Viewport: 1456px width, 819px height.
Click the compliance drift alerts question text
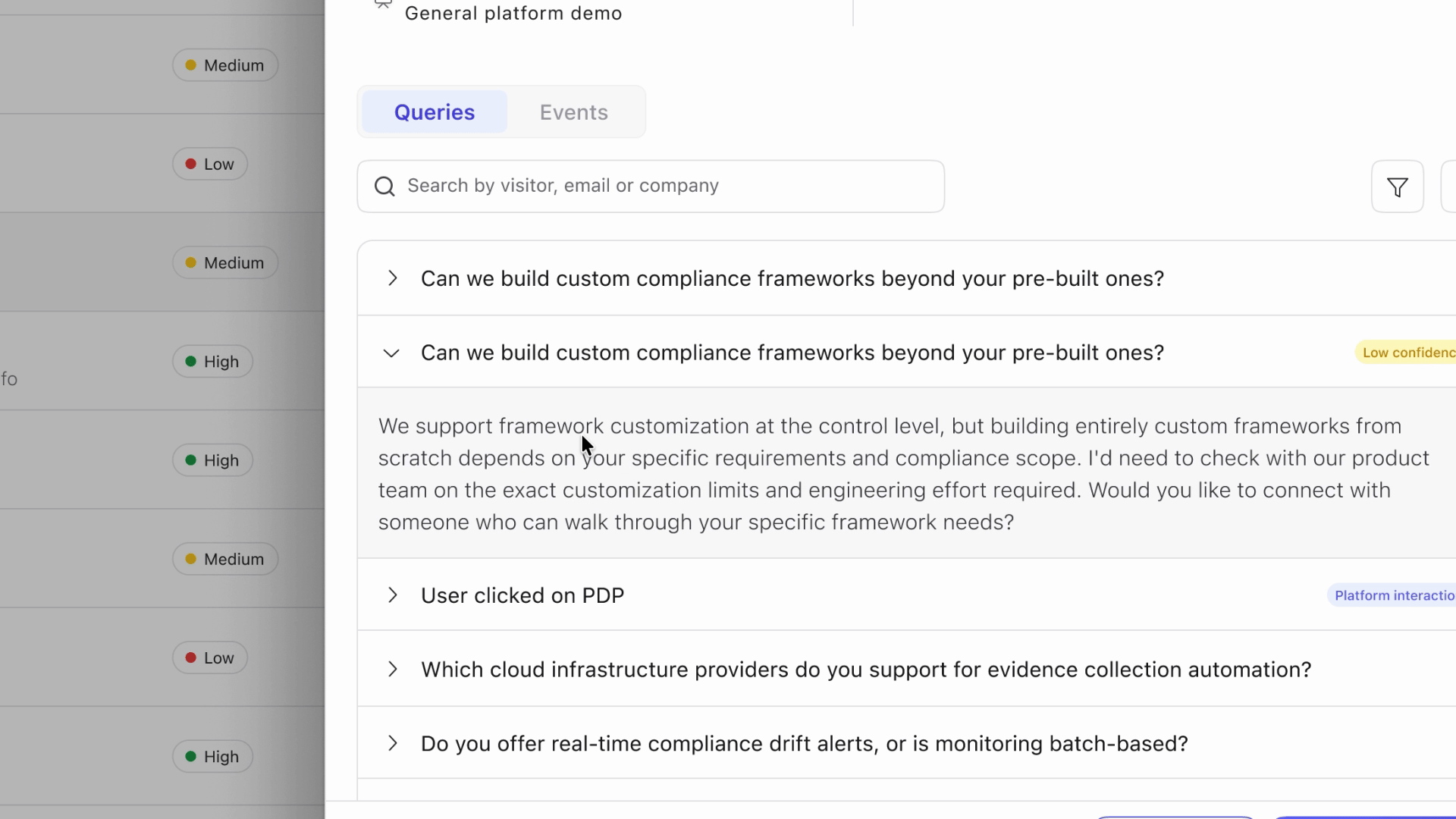pos(804,743)
